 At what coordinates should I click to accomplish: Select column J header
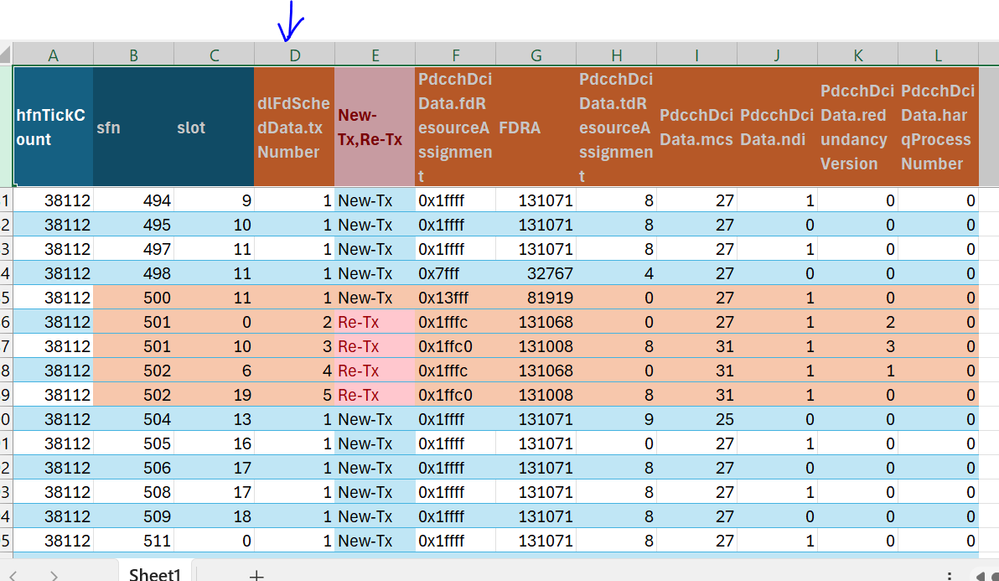point(777,55)
